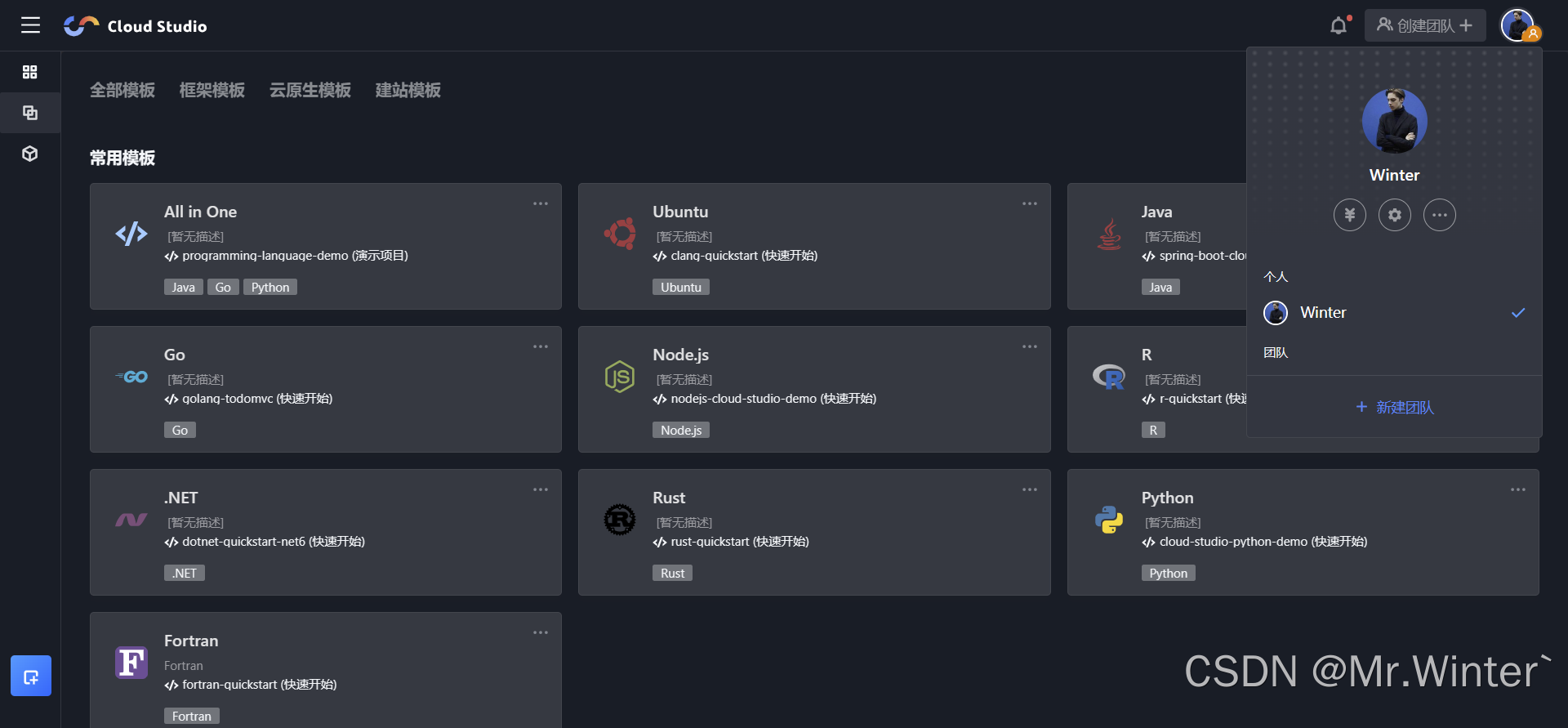Click the Node.js tag
This screenshot has height=728, width=1568.
681,431
